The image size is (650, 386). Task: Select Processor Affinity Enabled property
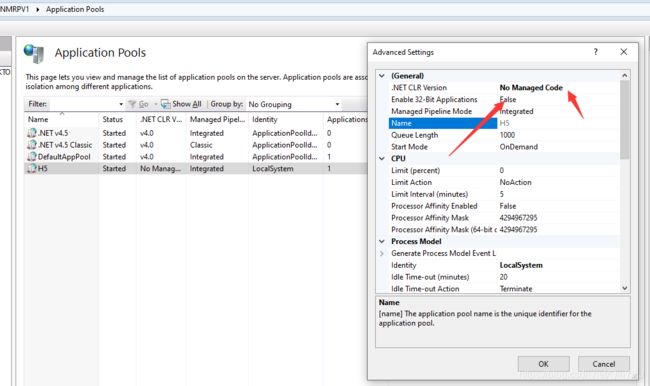(434, 206)
